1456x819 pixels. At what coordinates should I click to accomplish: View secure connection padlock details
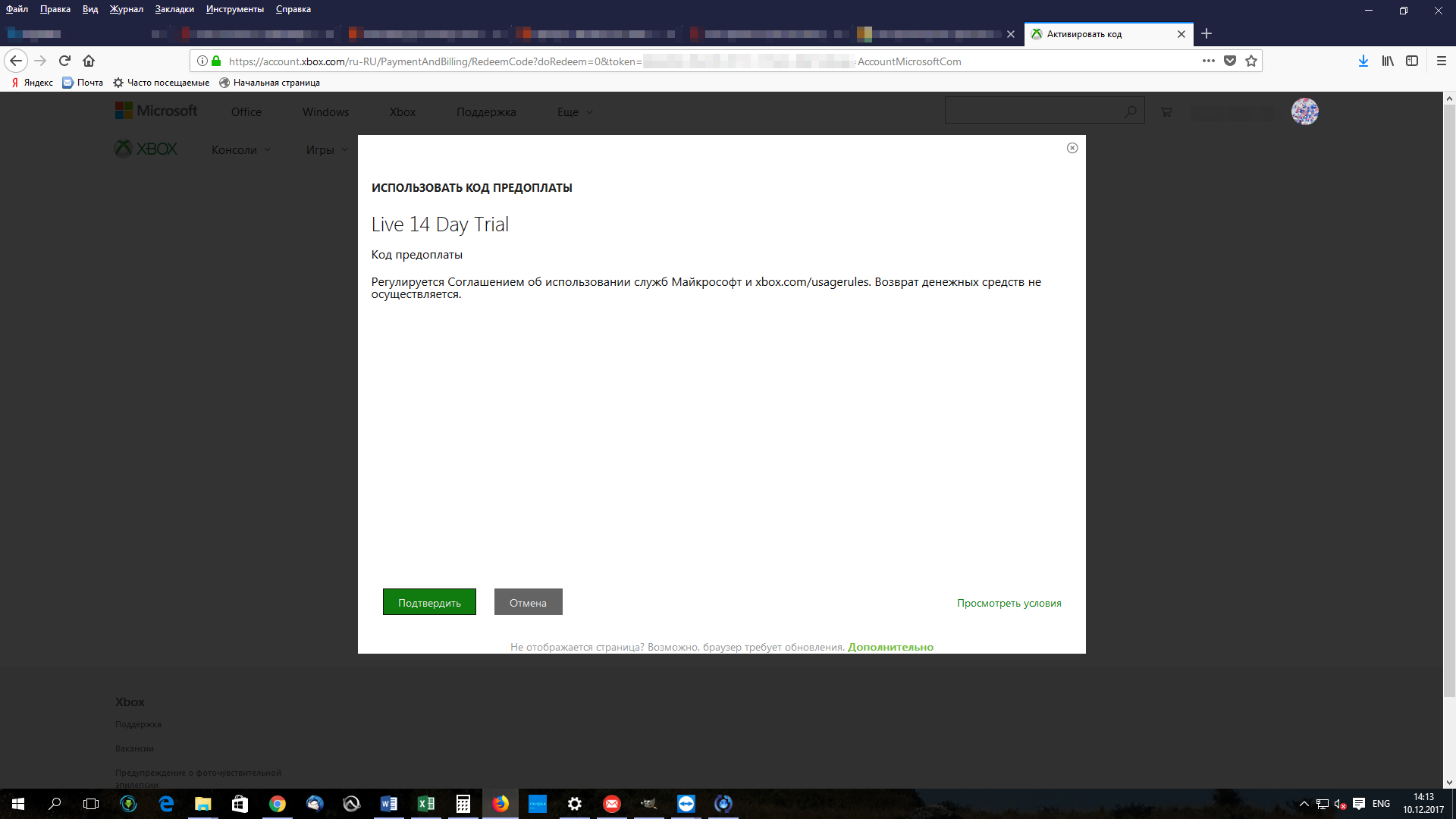216,61
